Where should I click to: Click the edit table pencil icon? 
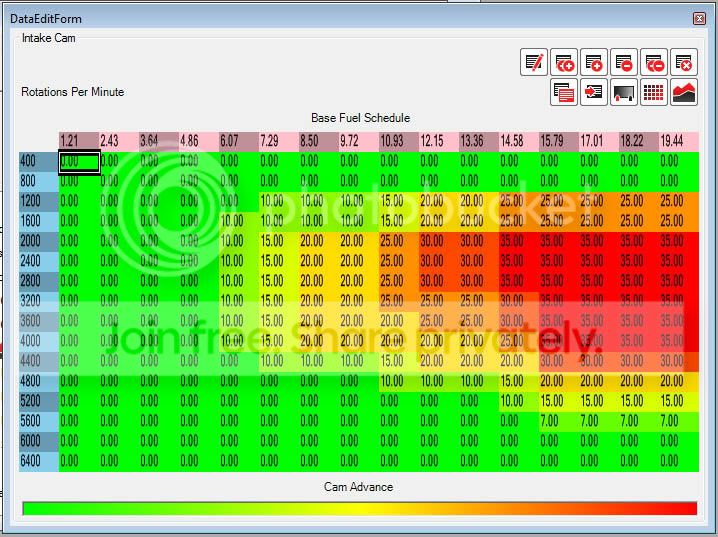tap(534, 63)
